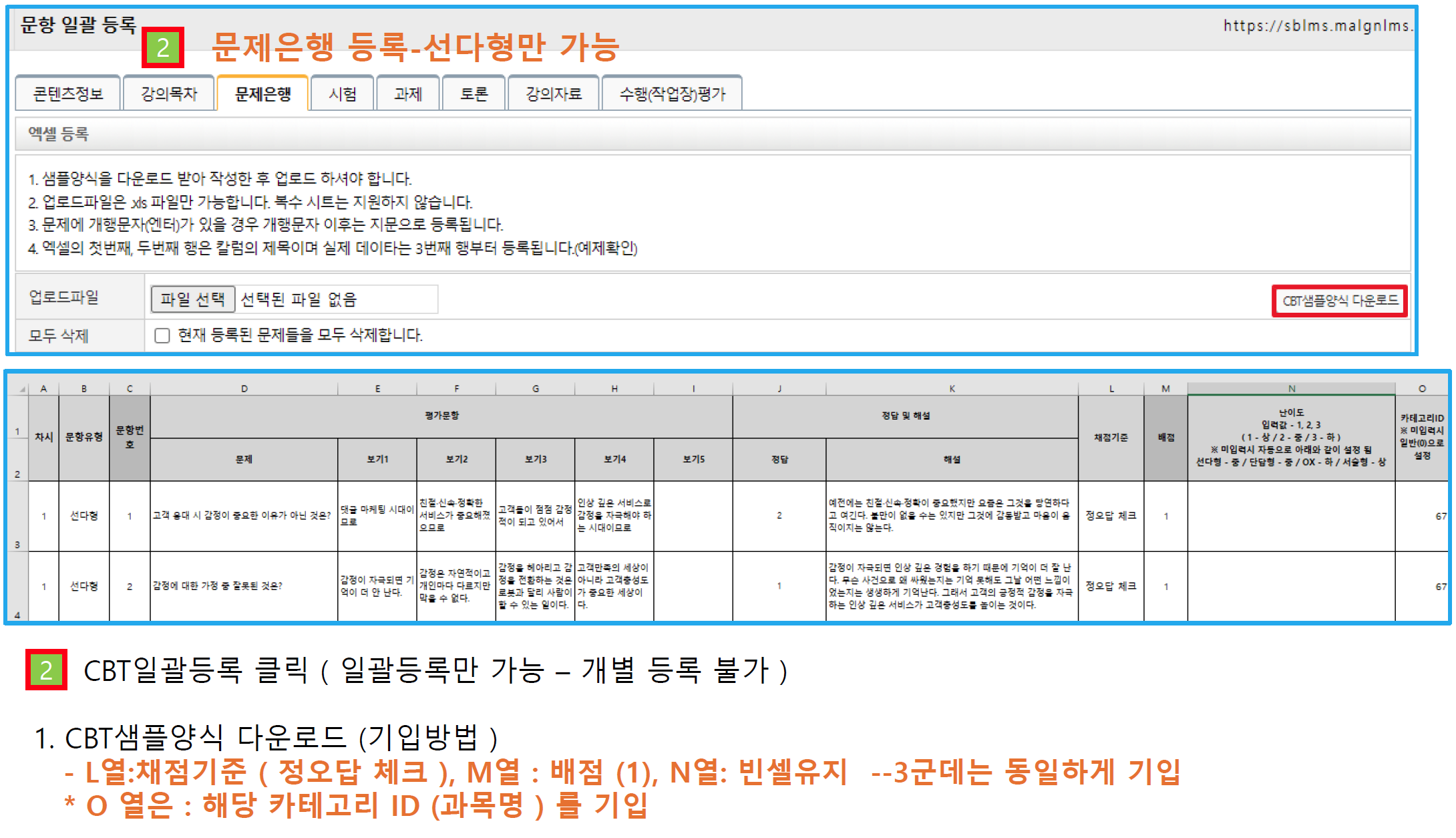
Task: Select column N header in spreadsheet
Action: pyautogui.click(x=1291, y=388)
